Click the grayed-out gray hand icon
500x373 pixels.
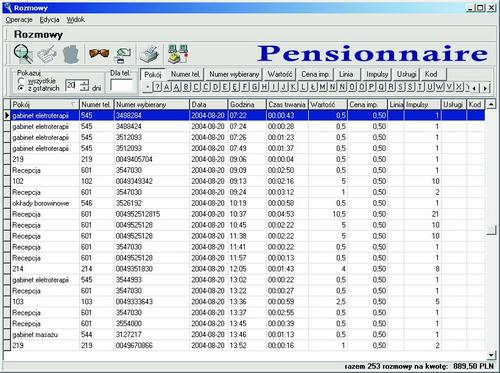click(x=71, y=54)
